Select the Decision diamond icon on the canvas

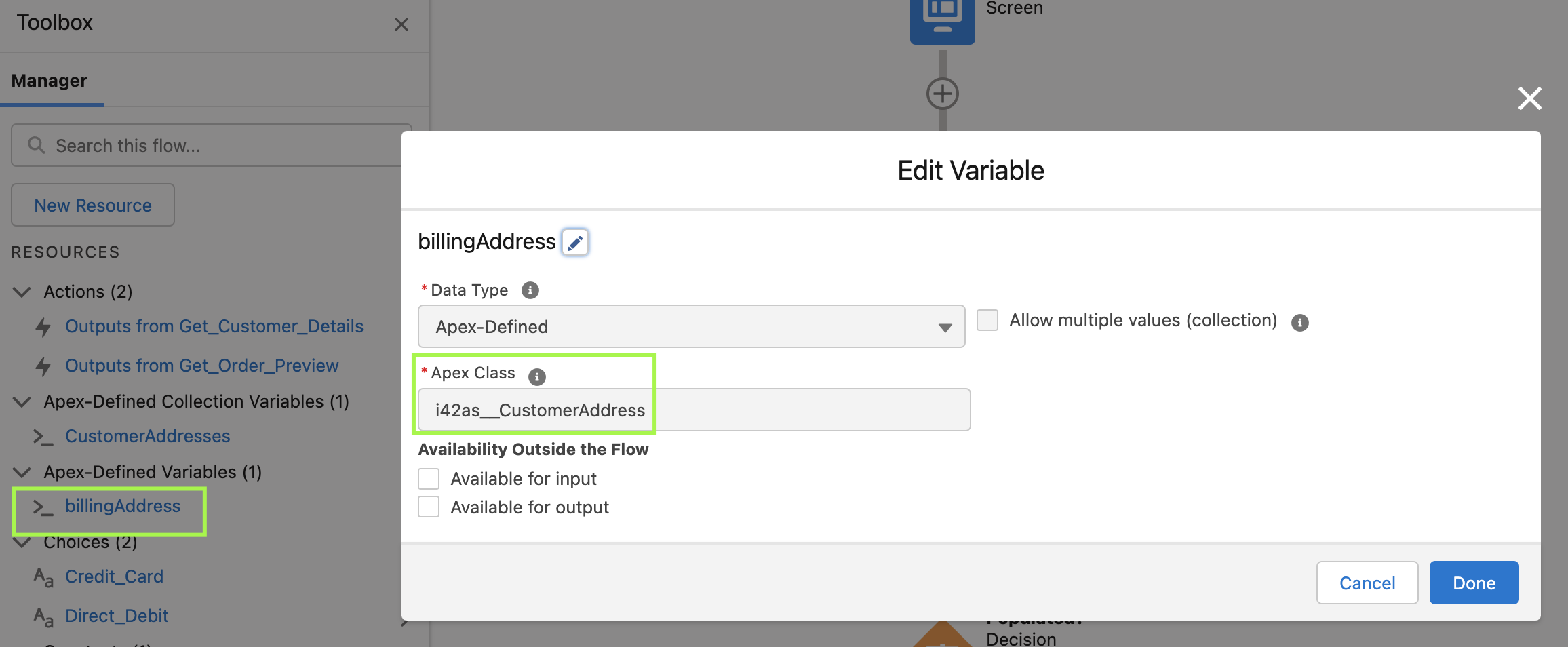pos(943,634)
